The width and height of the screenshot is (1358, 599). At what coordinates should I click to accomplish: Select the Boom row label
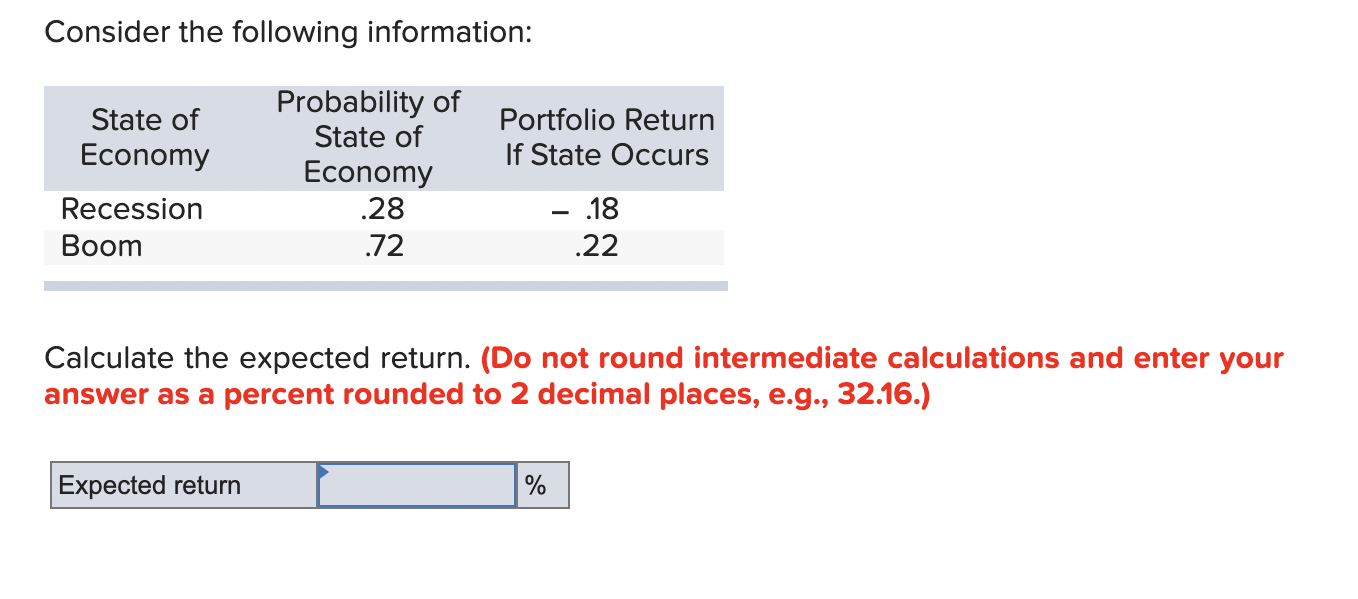[x=101, y=246]
